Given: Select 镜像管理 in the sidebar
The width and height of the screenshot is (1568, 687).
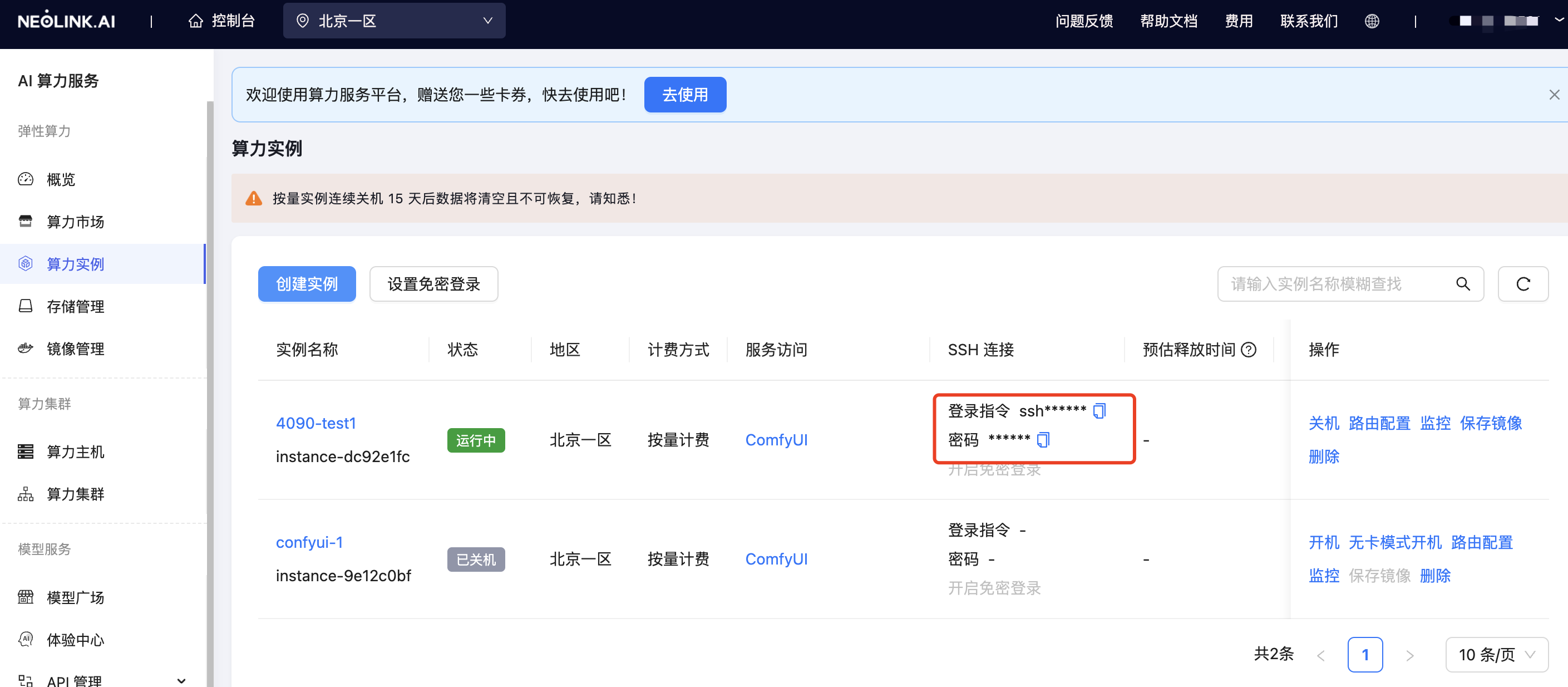Looking at the screenshot, I should 103,349.
